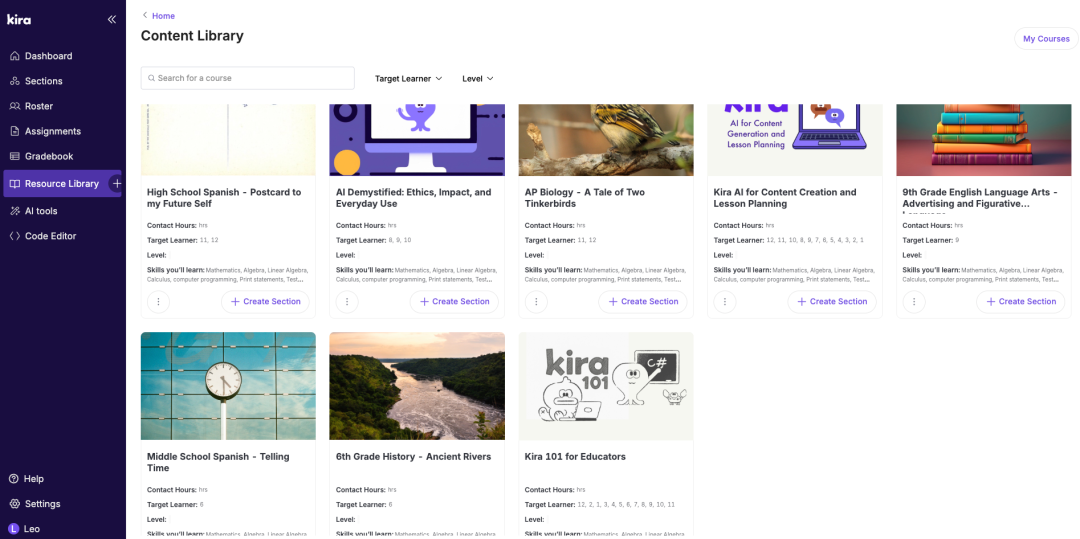Click the Kira logo in sidebar

click(x=19, y=19)
